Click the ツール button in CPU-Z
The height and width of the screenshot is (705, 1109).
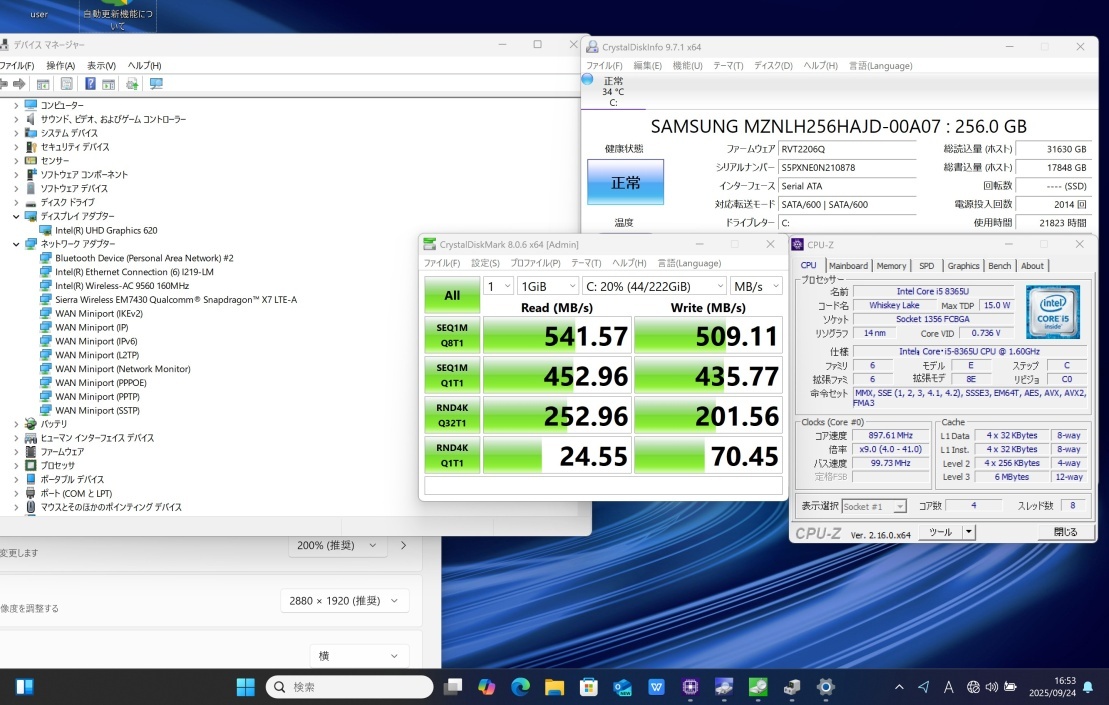941,532
